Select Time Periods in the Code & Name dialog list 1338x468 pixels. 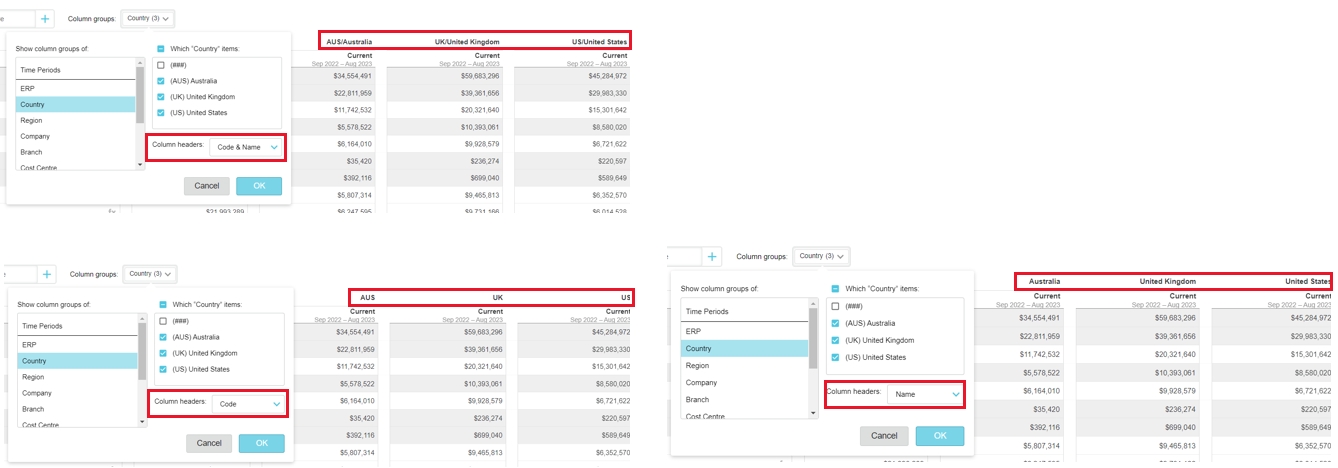[x=76, y=71]
